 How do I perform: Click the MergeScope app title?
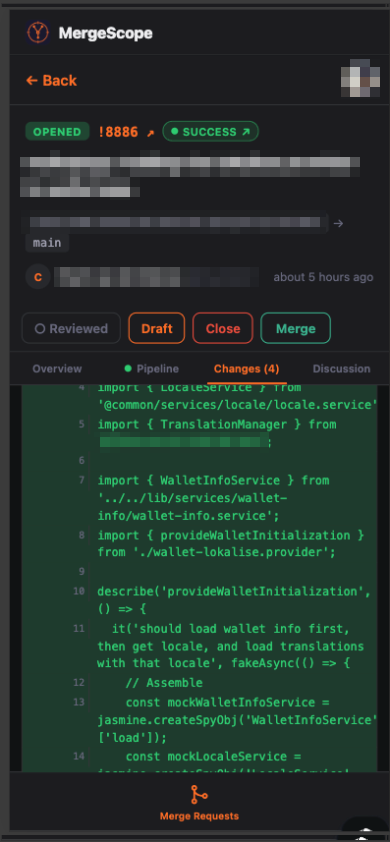105,33
